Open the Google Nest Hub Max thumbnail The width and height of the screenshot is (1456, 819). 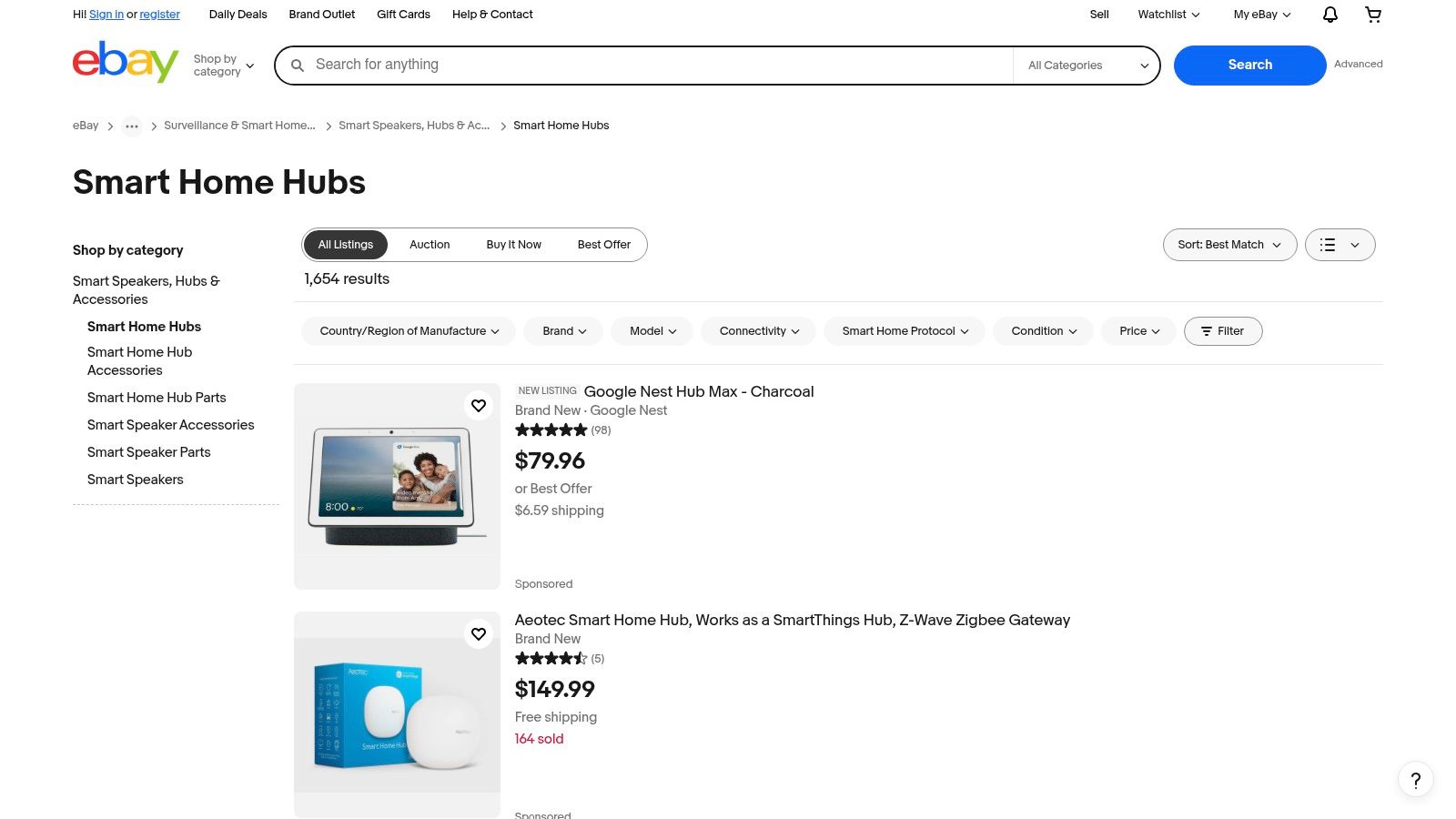tap(397, 486)
